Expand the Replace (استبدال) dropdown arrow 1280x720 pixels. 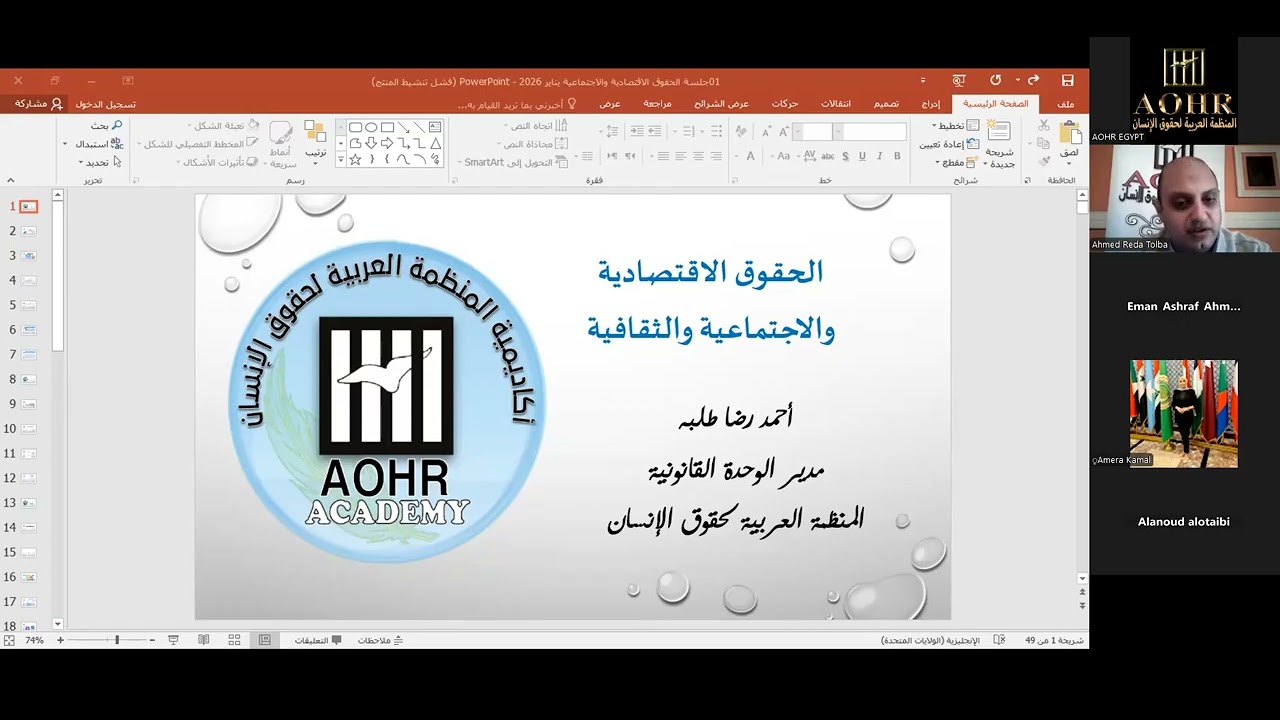pyautogui.click(x=65, y=144)
